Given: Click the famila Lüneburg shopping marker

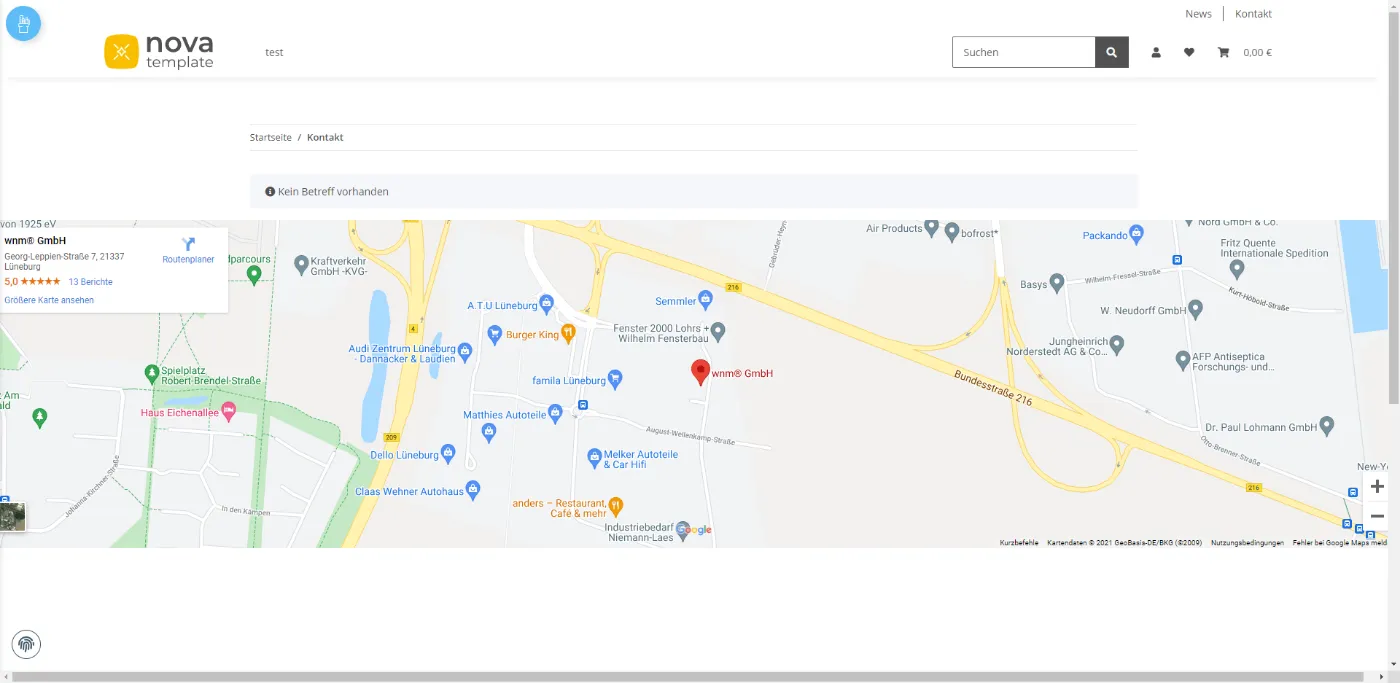Looking at the screenshot, I should click(615, 379).
